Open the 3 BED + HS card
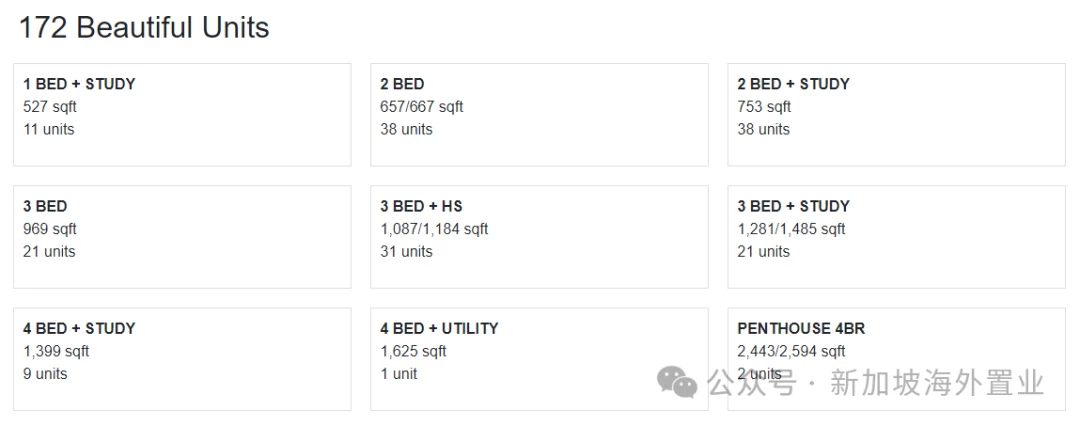 (x=539, y=236)
